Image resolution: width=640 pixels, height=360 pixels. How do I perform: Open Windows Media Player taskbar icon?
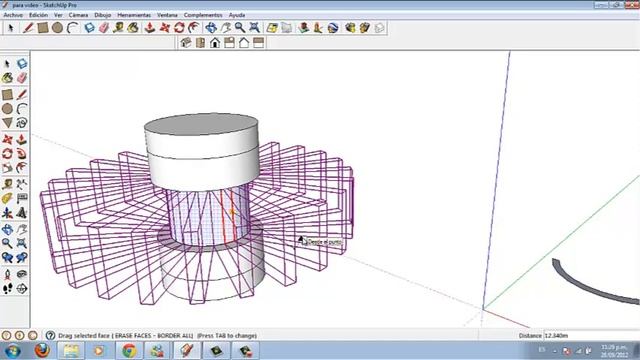(x=99, y=351)
